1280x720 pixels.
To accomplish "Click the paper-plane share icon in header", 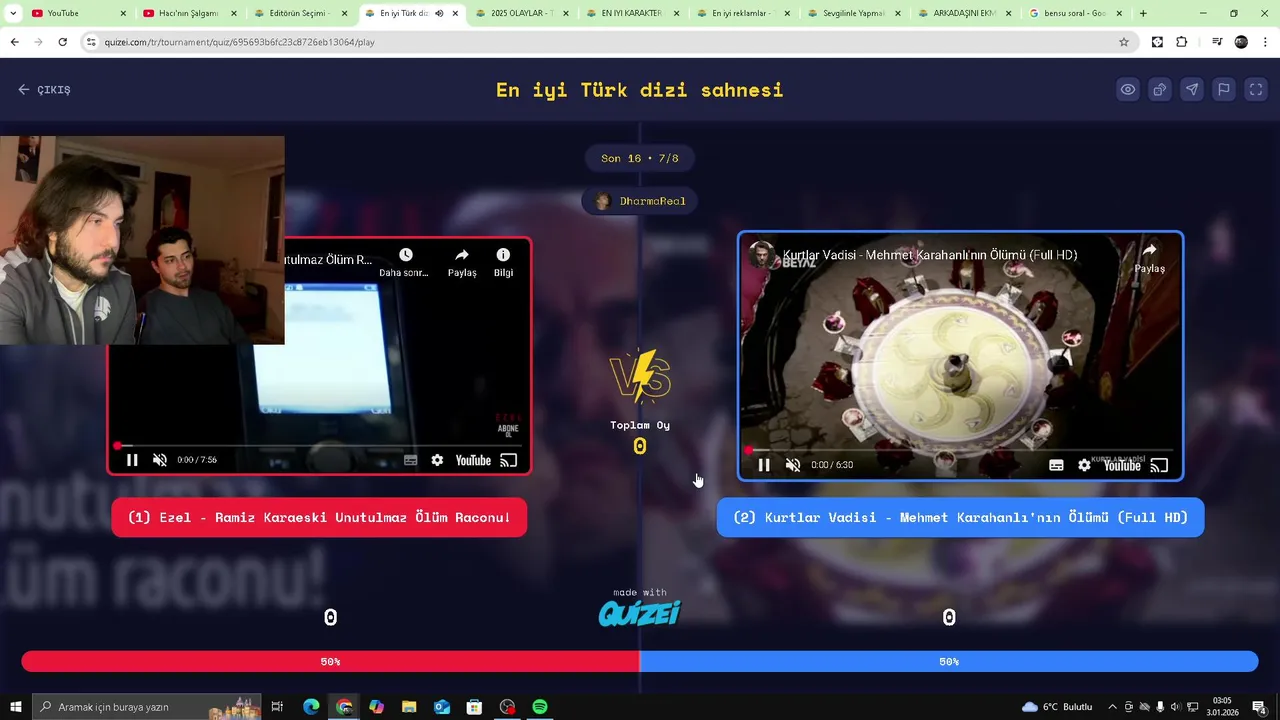I will tap(1192, 89).
